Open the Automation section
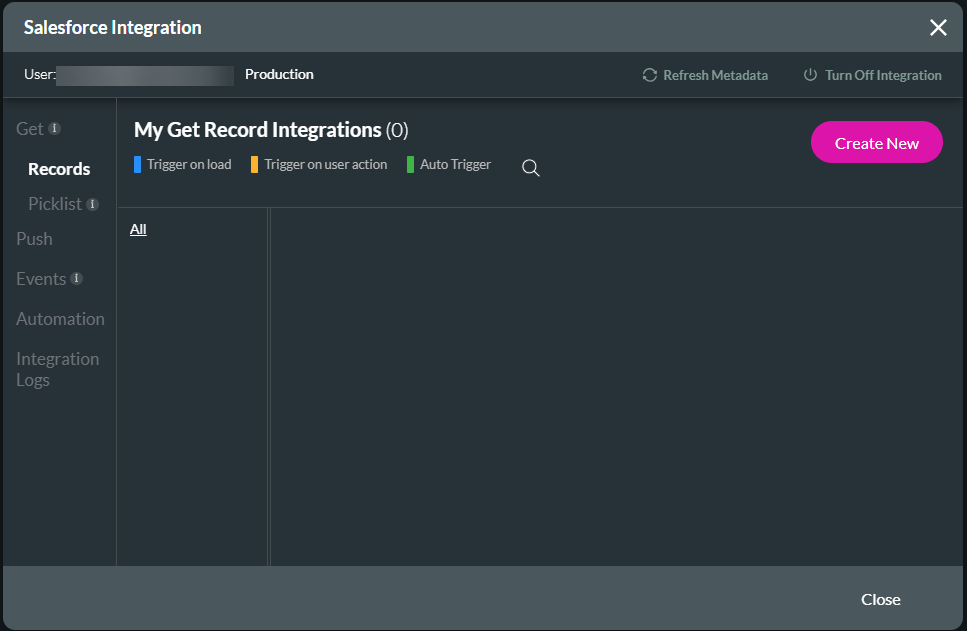 point(60,319)
